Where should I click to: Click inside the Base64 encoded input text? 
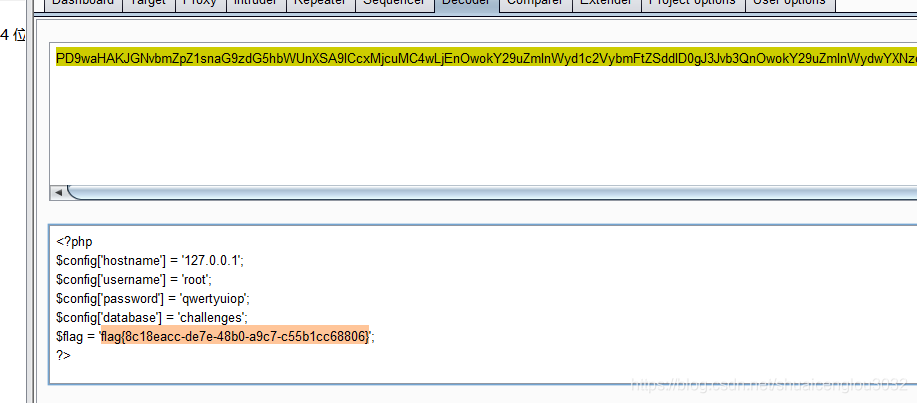pyautogui.click(x=486, y=58)
